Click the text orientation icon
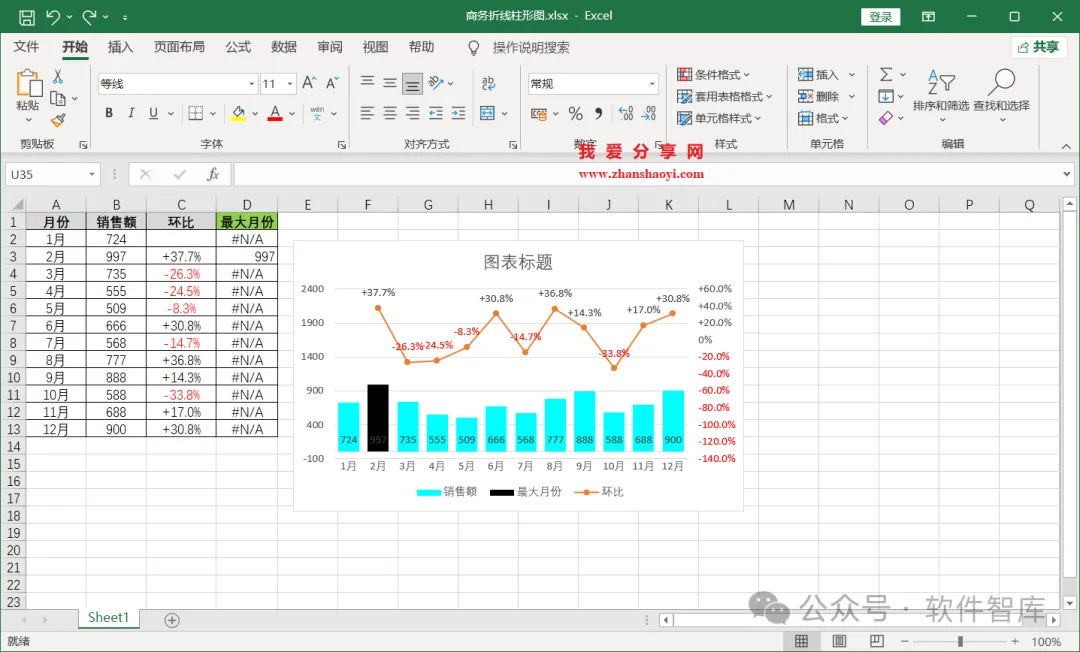The image size is (1080, 652). (436, 83)
